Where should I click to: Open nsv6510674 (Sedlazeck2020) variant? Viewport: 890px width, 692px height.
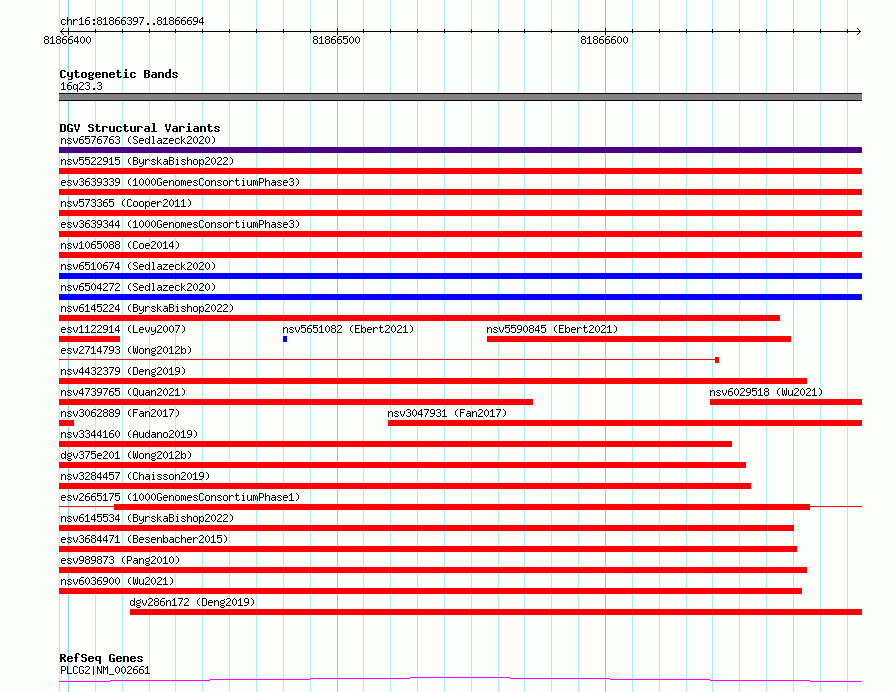point(138,266)
